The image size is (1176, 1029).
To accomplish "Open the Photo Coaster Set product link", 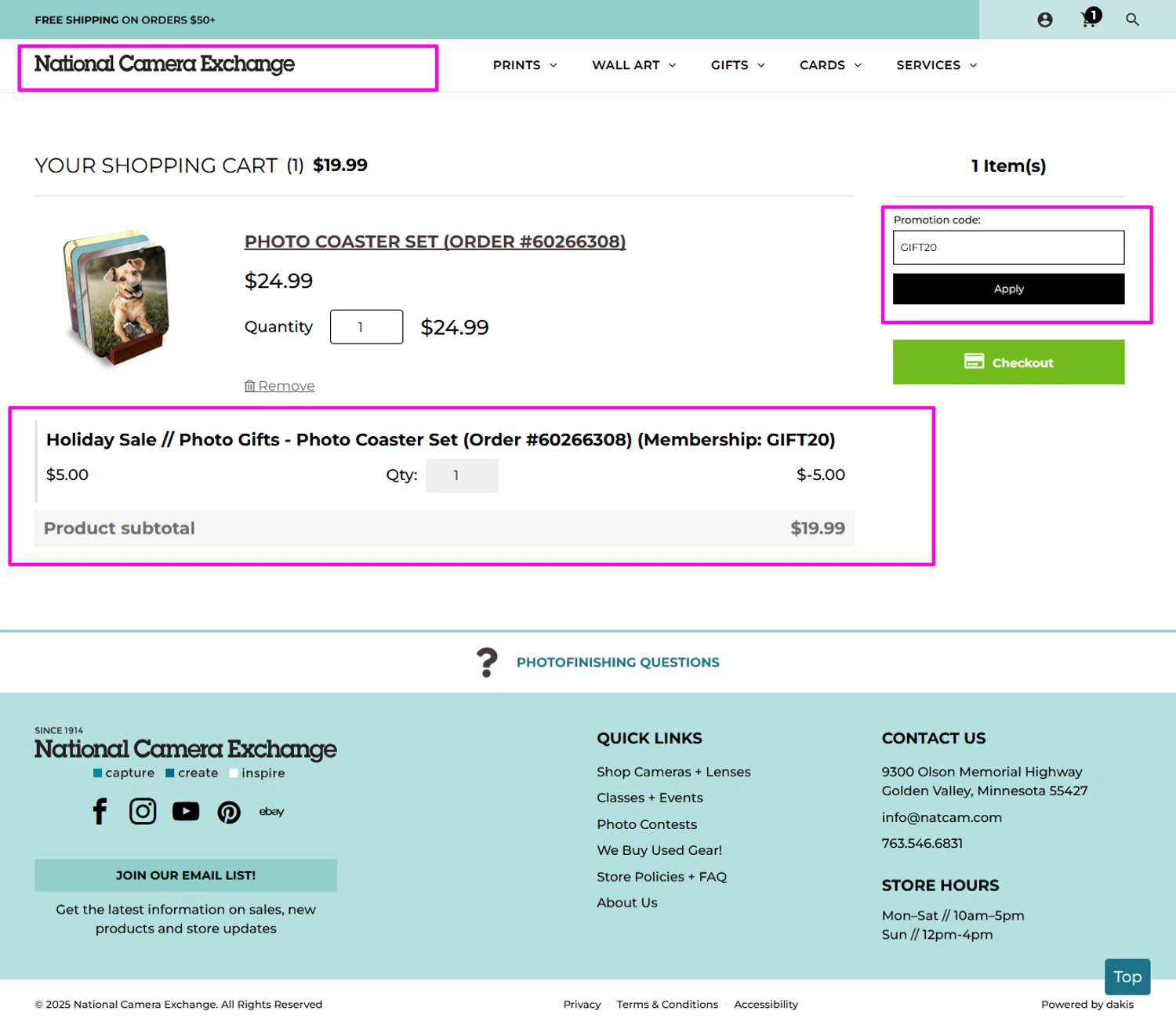I will pyautogui.click(x=435, y=242).
